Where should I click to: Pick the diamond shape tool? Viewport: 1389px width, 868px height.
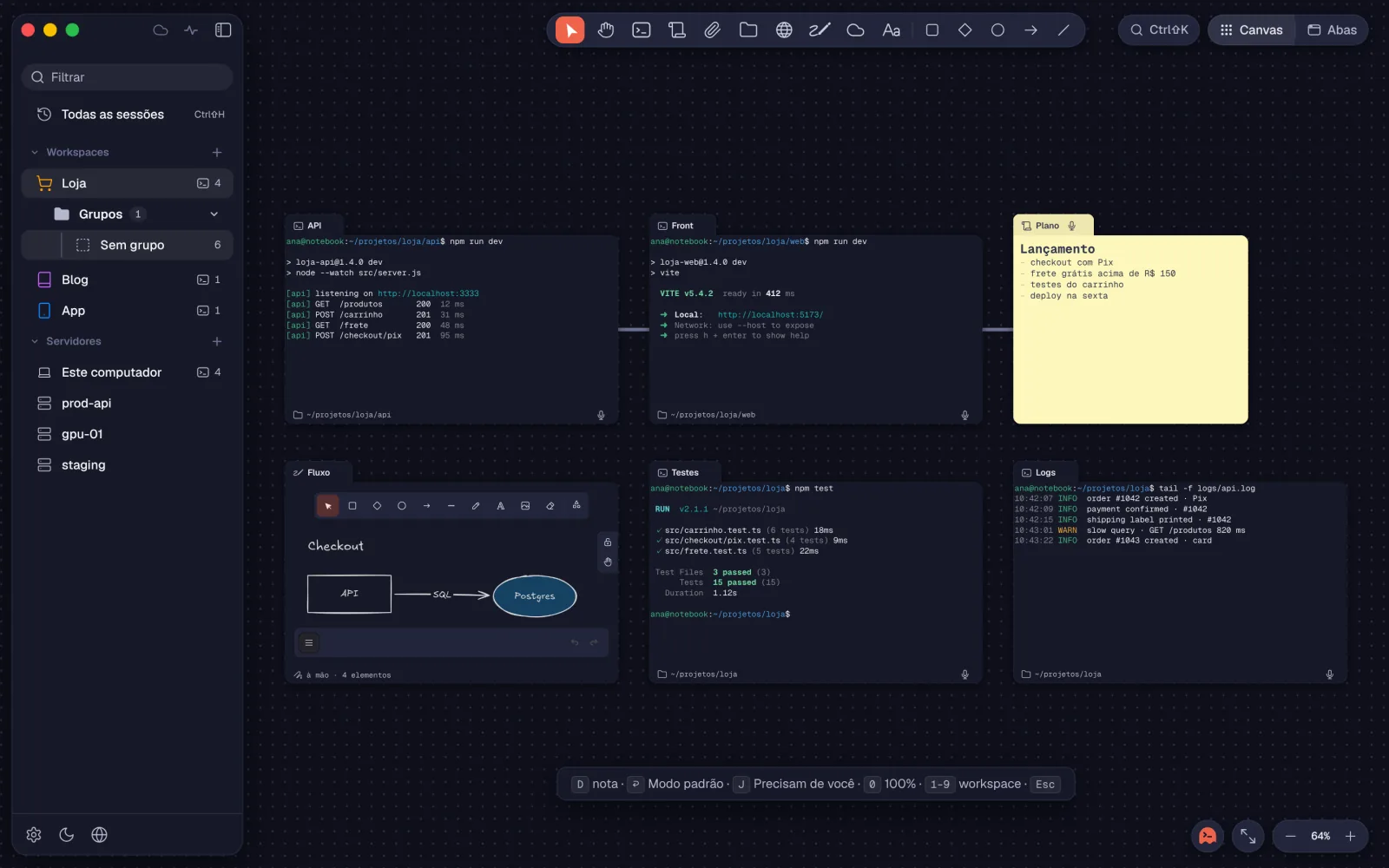pos(964,30)
